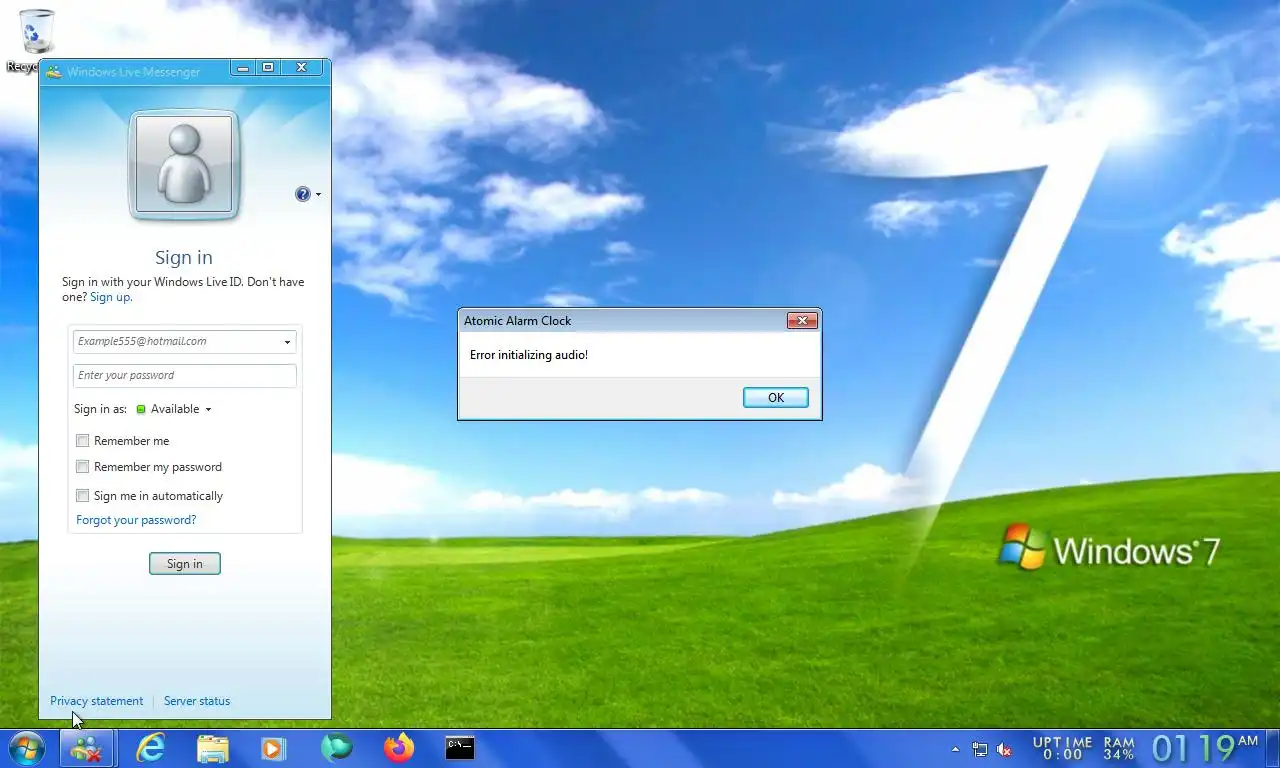
Task: Launch Windows Media Player from taskbar
Action: (273, 748)
